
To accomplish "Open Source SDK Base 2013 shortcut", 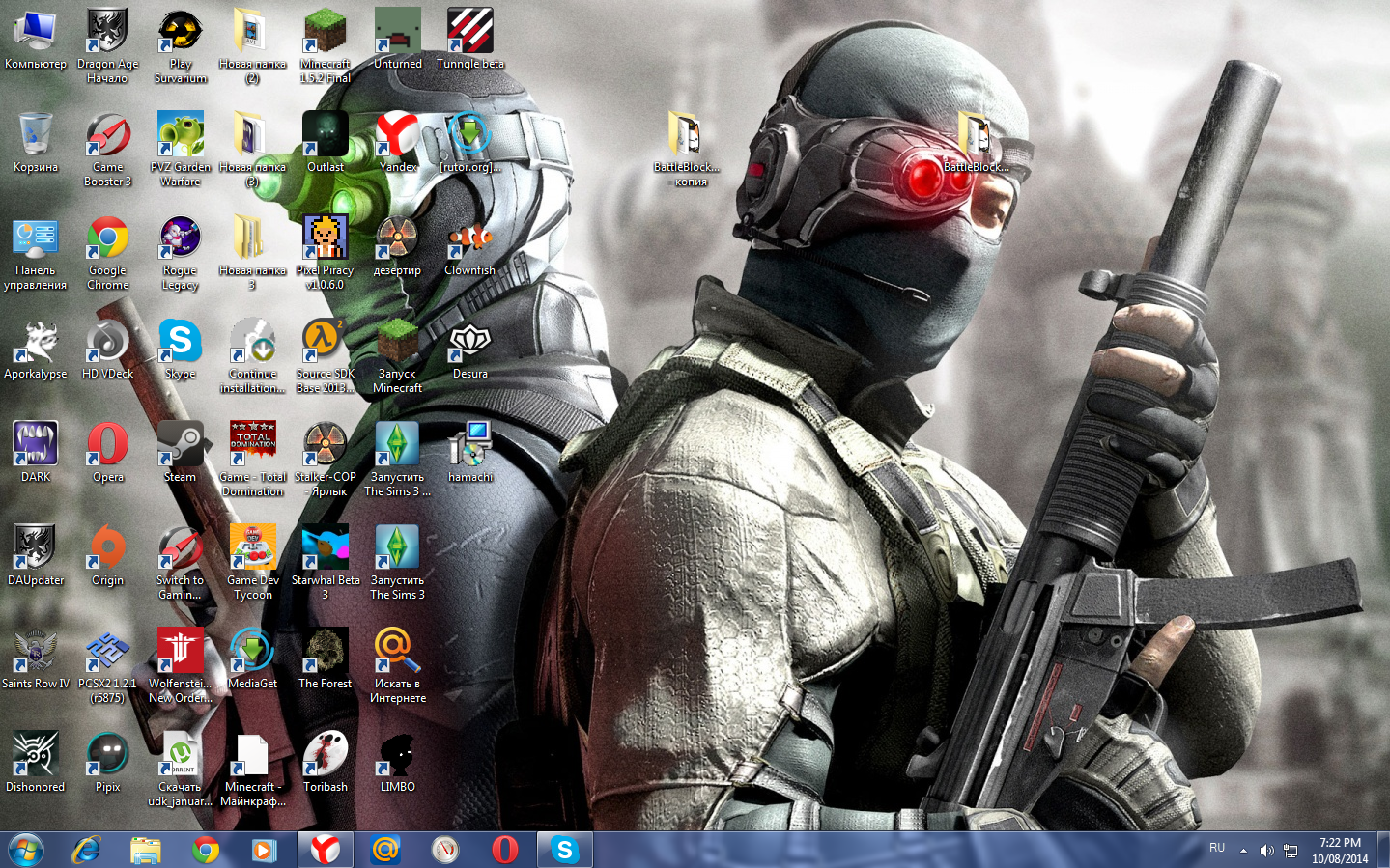I will 326,355.
